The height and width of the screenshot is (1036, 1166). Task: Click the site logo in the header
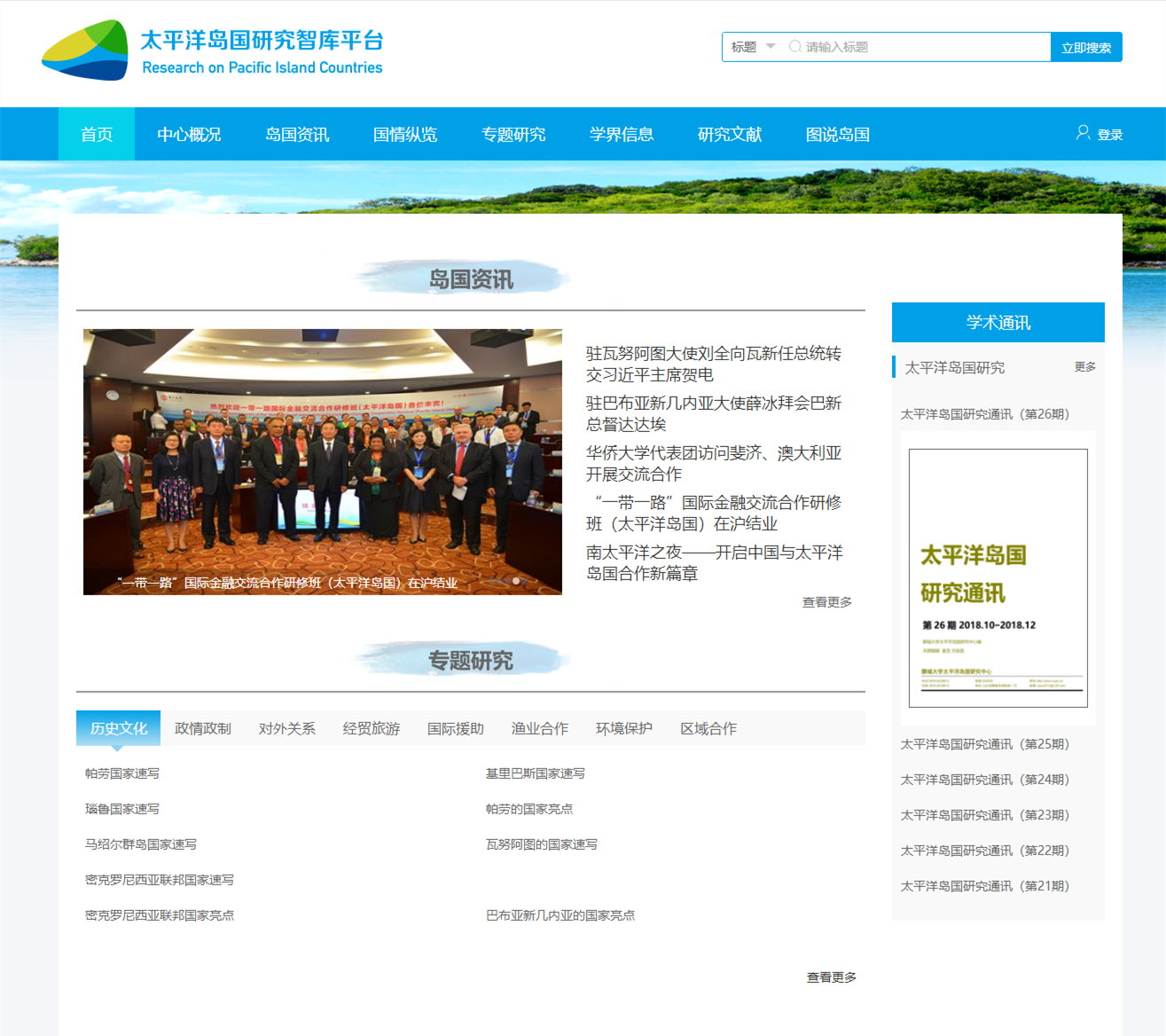coord(85,51)
